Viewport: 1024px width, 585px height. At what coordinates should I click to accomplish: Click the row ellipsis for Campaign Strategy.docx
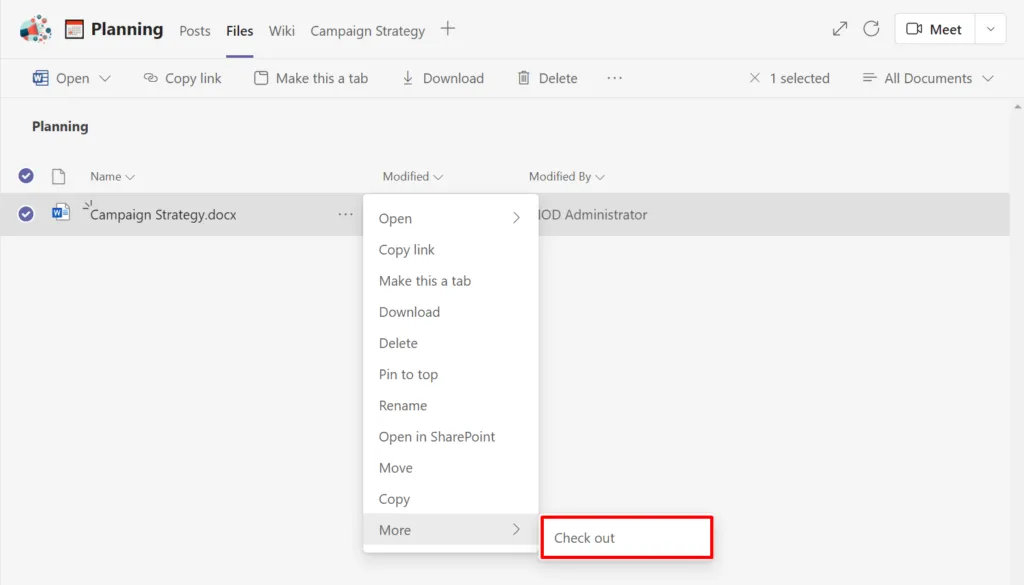click(345, 214)
